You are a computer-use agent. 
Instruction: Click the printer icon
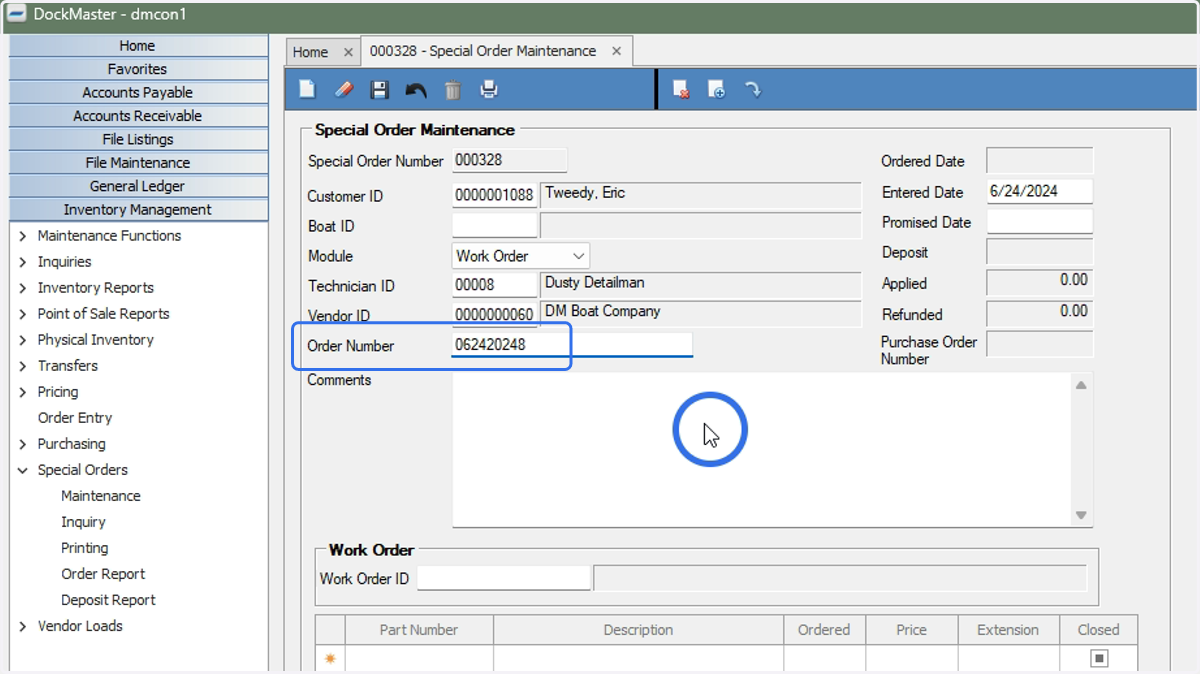489,90
